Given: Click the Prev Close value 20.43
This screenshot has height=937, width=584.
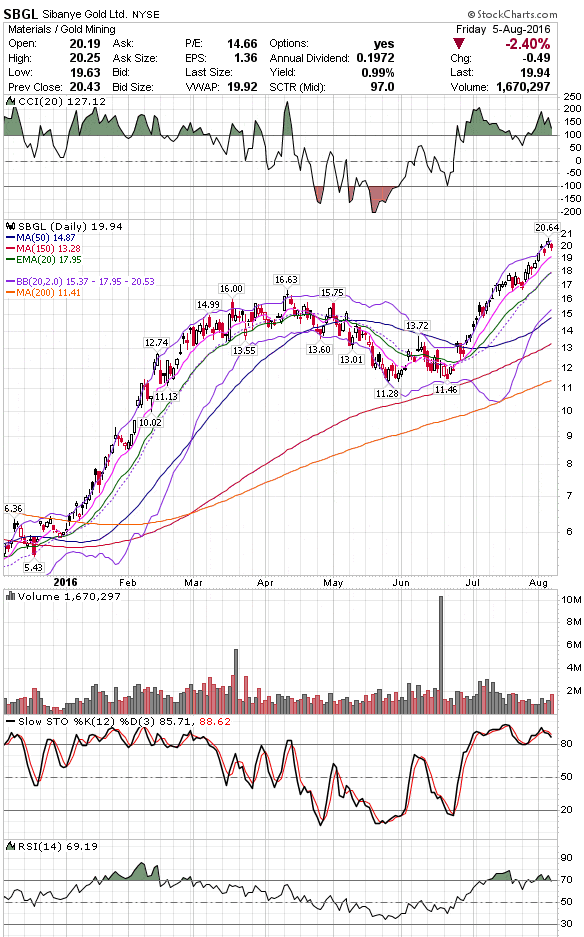Looking at the screenshot, I should click(85, 87).
